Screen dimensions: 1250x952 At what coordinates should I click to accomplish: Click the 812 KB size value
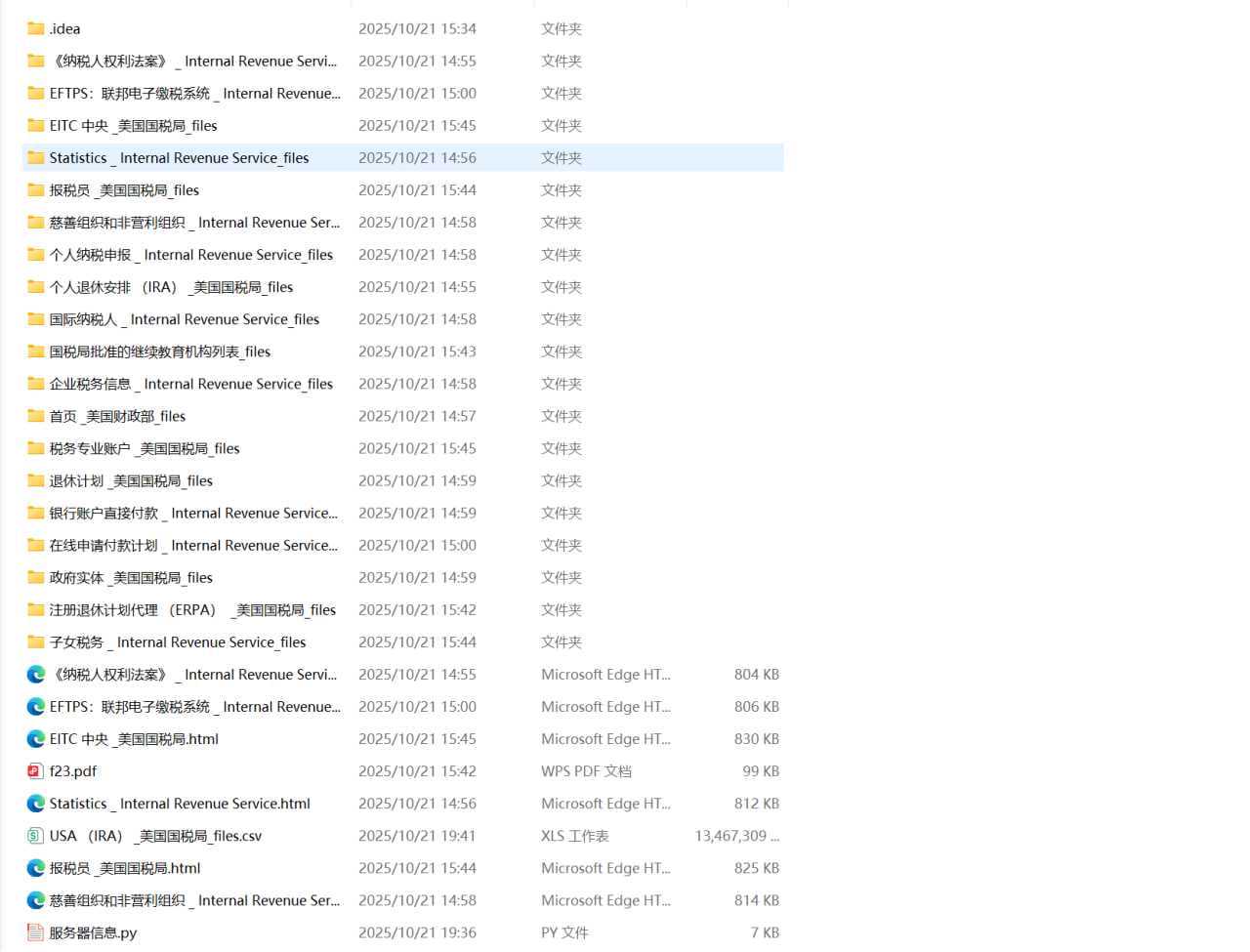(757, 803)
